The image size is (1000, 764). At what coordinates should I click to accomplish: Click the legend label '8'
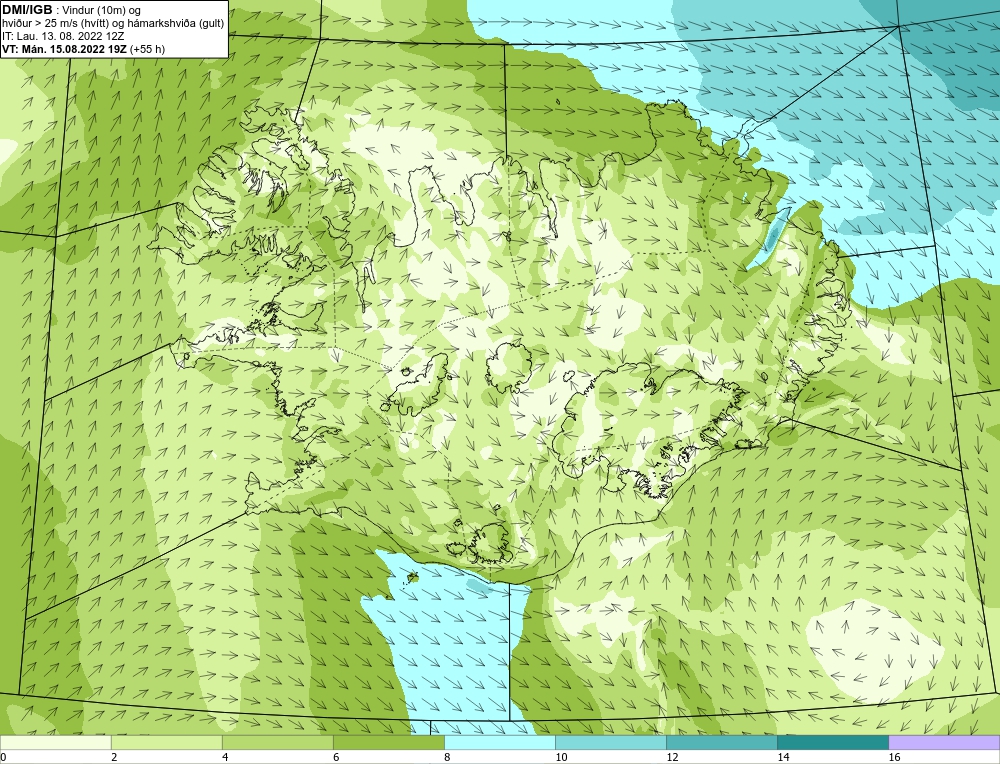pyautogui.click(x=447, y=757)
